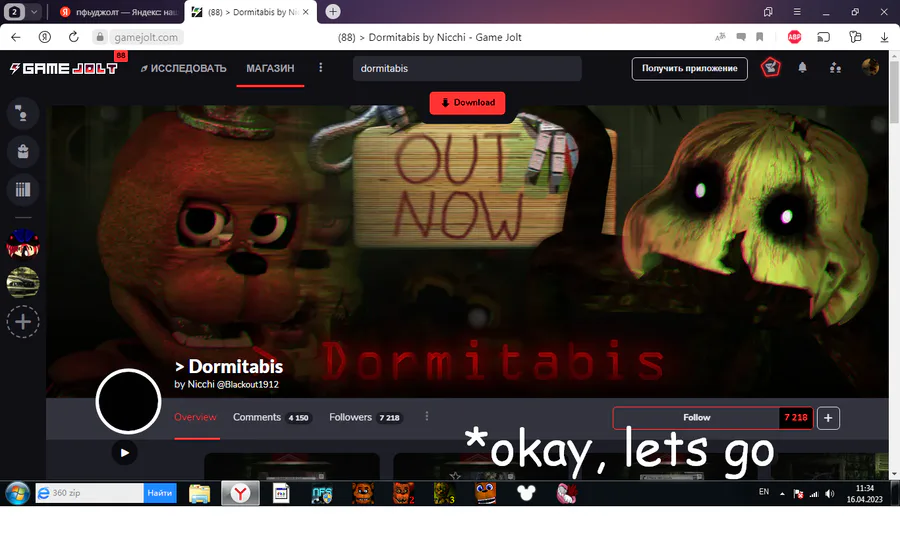Screen dimensions: 900x555
Task: Click the round black game avatar
Action: point(128,401)
